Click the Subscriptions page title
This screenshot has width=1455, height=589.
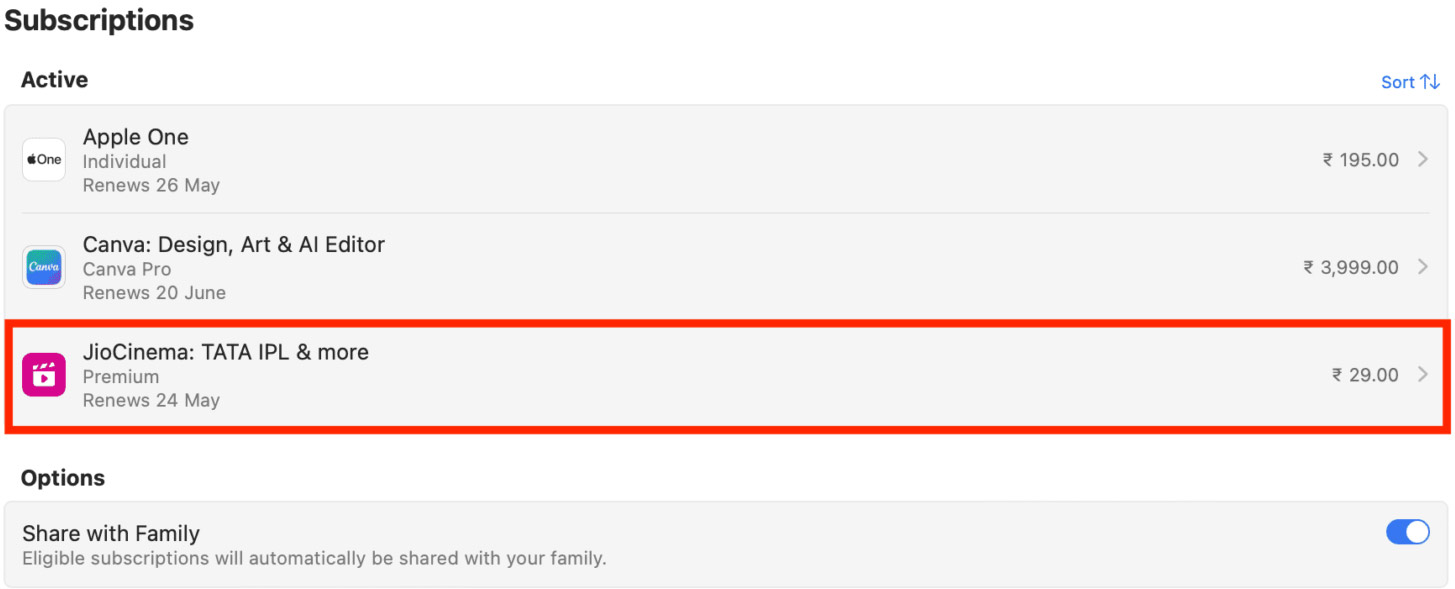[98, 19]
